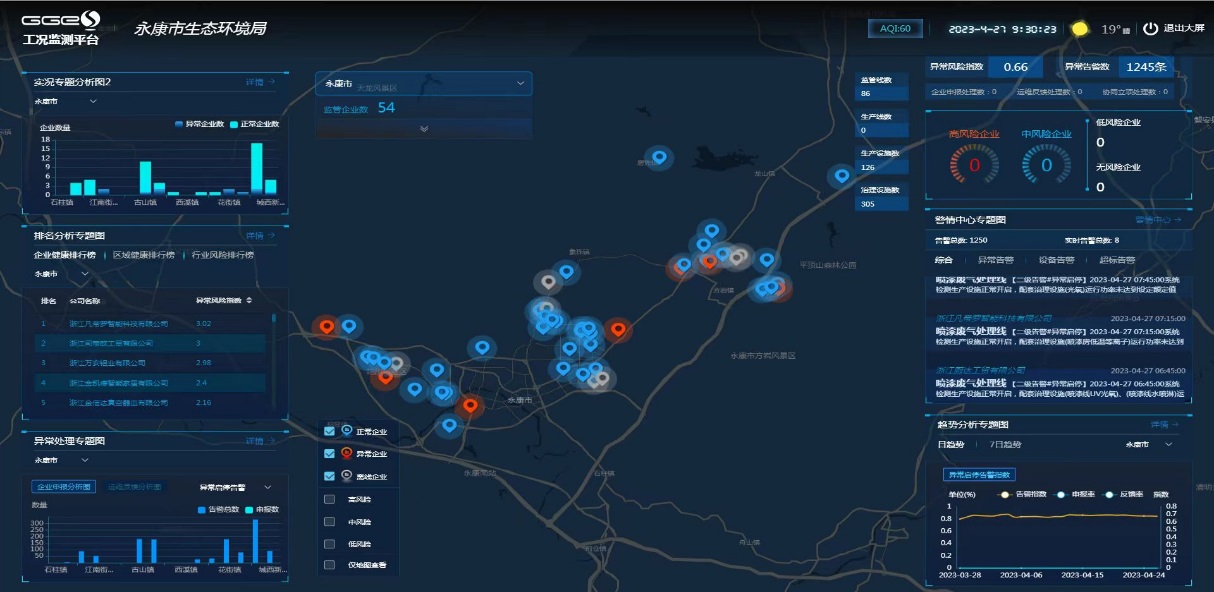
Task: Click the 异常启停告警指数 button in trend panel
Action: (979, 475)
